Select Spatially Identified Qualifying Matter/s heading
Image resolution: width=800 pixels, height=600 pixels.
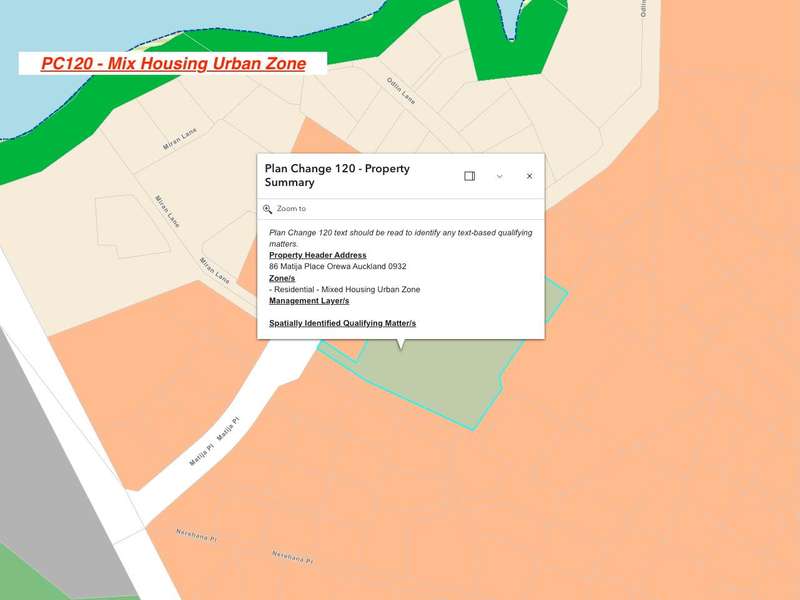point(342,323)
